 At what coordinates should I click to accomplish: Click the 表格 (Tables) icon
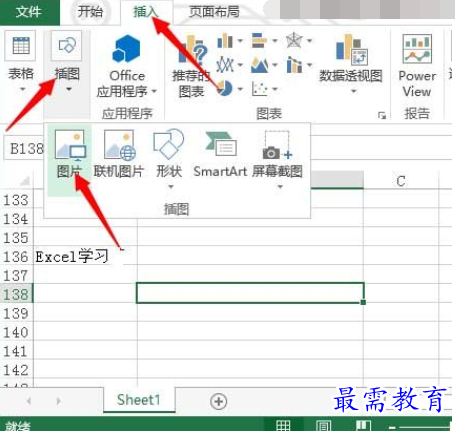(x=21, y=46)
